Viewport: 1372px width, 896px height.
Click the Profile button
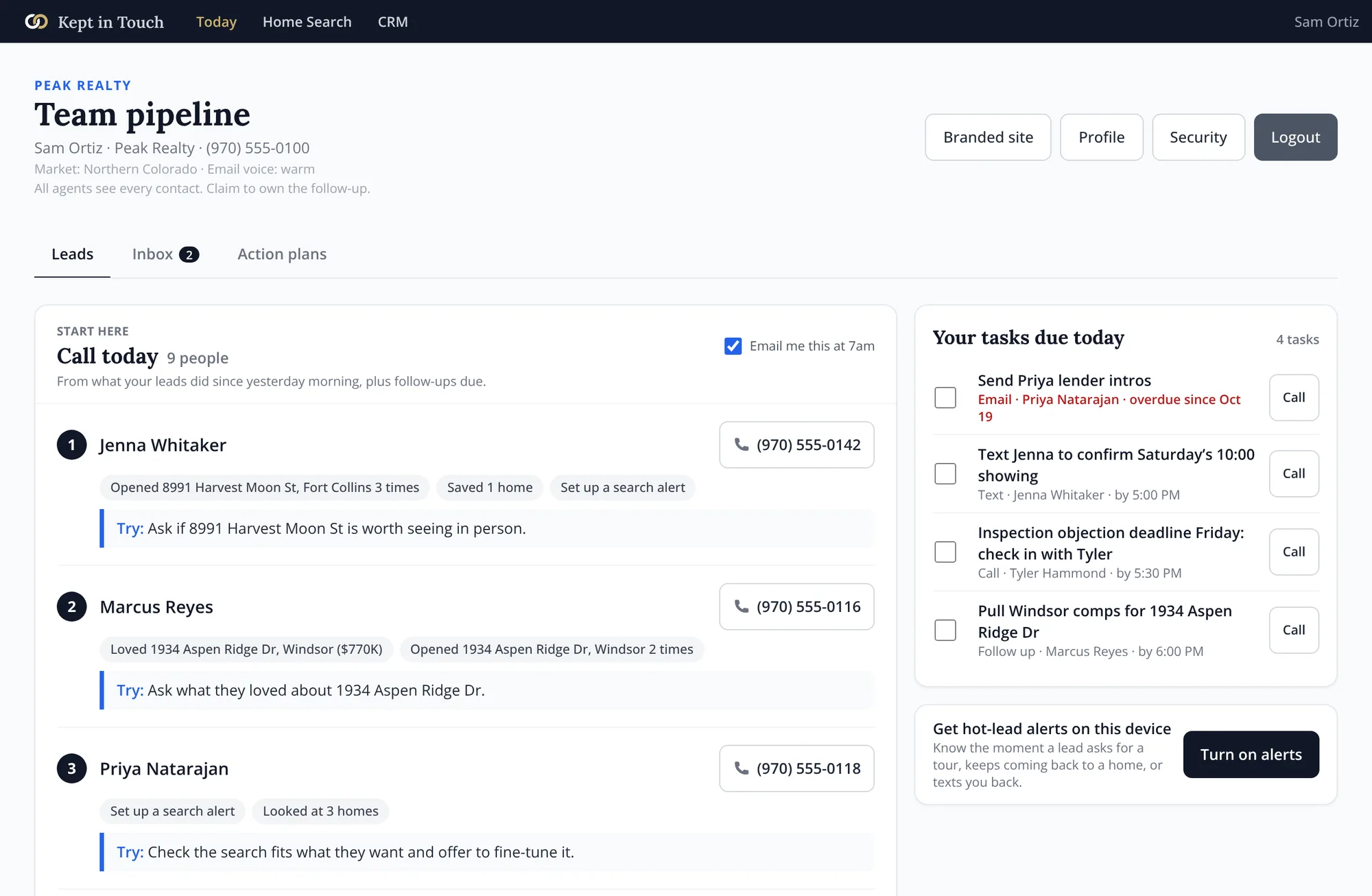coord(1102,137)
